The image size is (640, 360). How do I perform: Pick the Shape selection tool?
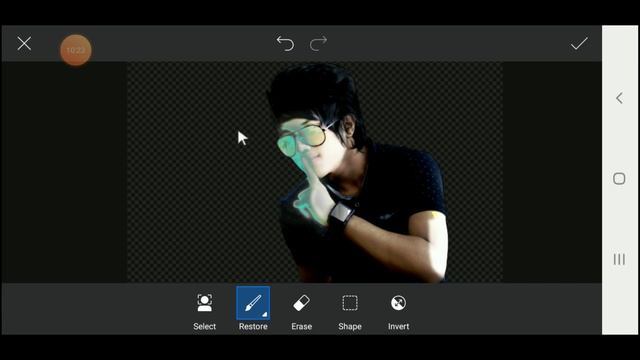click(350, 303)
